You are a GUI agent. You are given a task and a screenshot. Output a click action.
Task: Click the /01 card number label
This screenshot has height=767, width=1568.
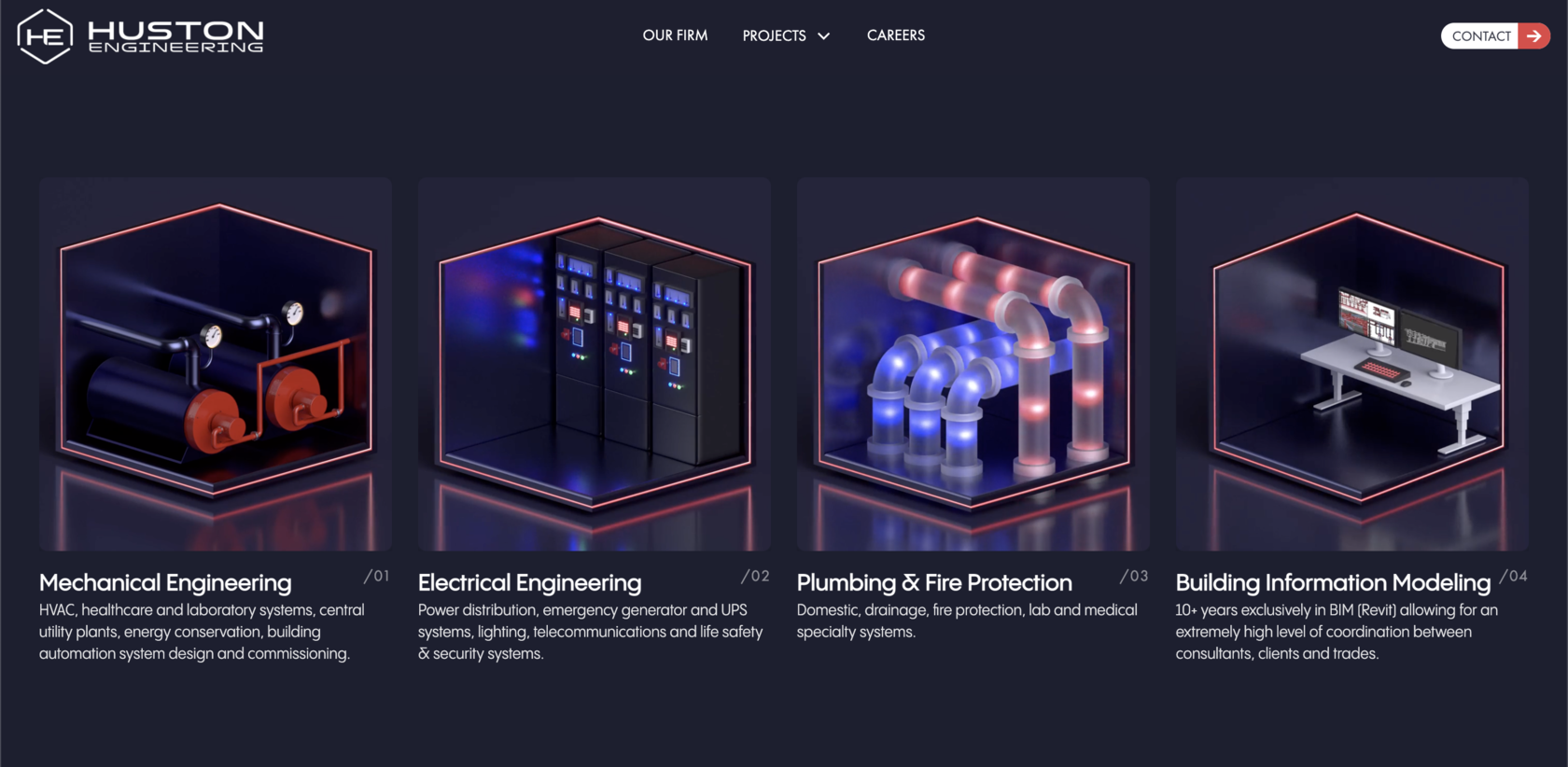[x=377, y=577]
